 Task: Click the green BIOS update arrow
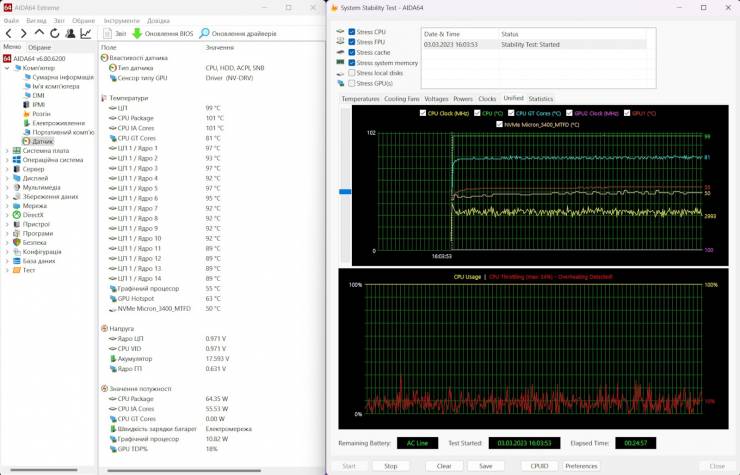(138, 33)
